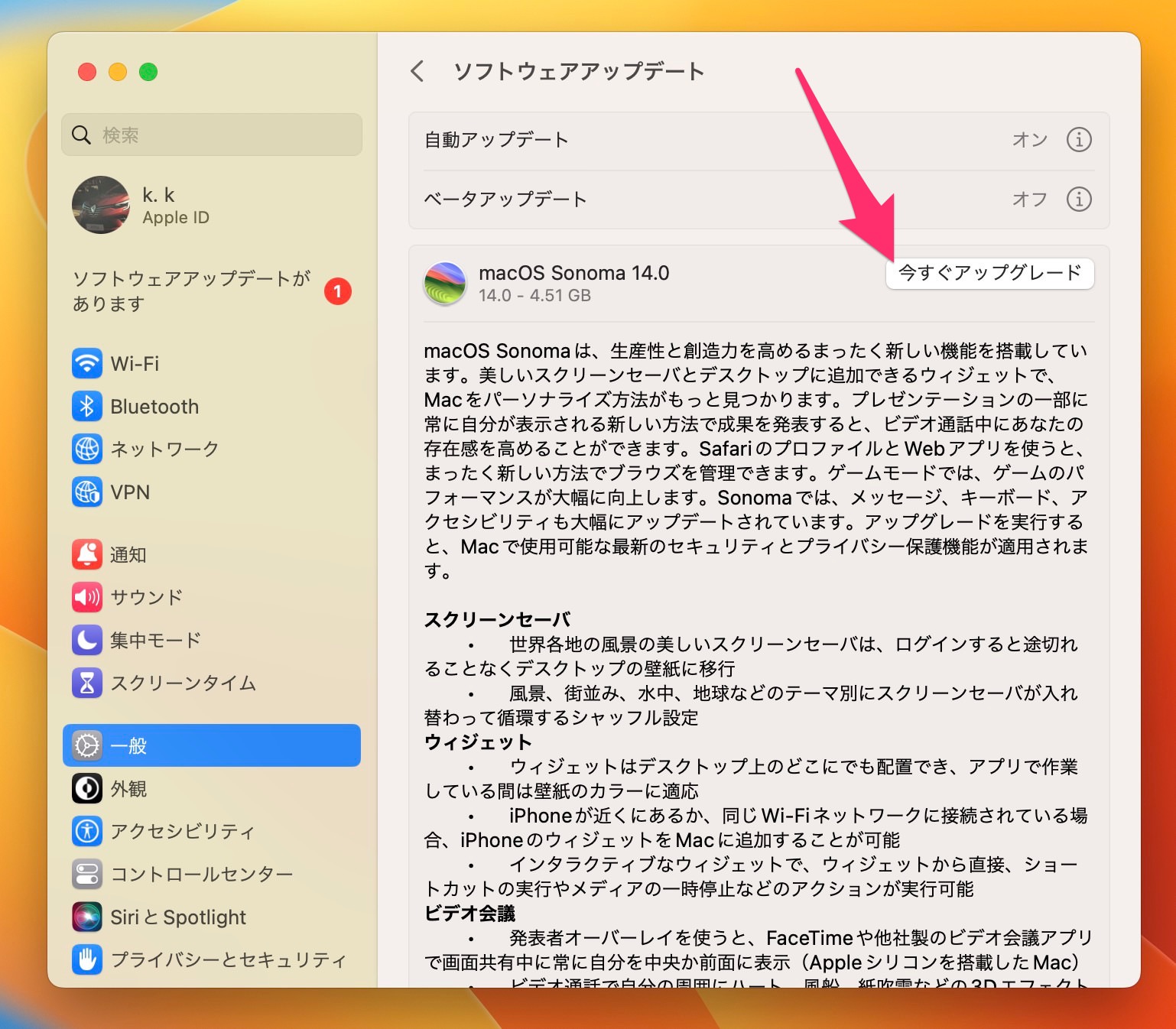Click the 一般 gear icon
This screenshot has height=1029, width=1176.
[87, 745]
